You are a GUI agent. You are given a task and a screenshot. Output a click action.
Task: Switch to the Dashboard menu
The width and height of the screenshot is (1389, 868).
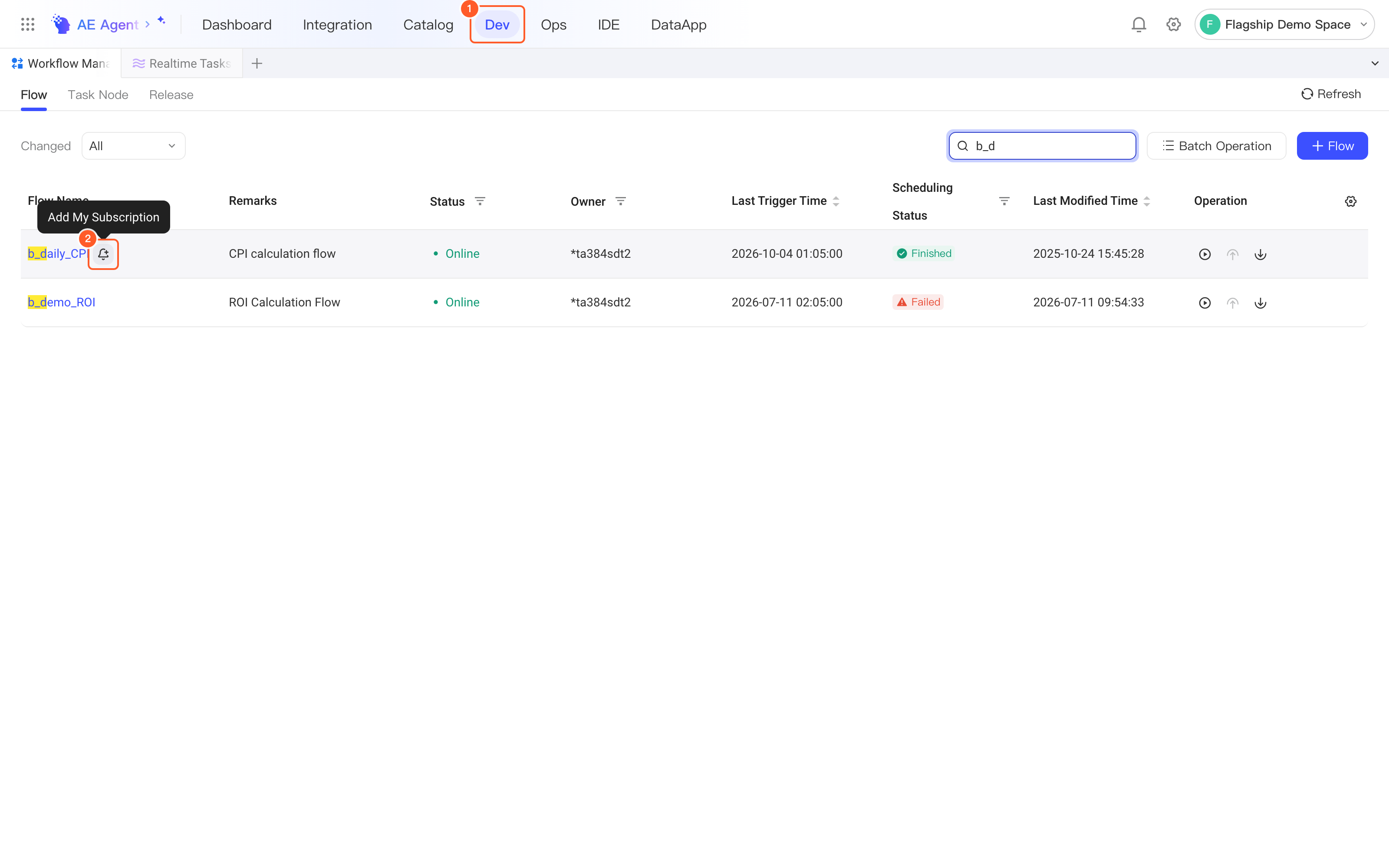tap(237, 24)
